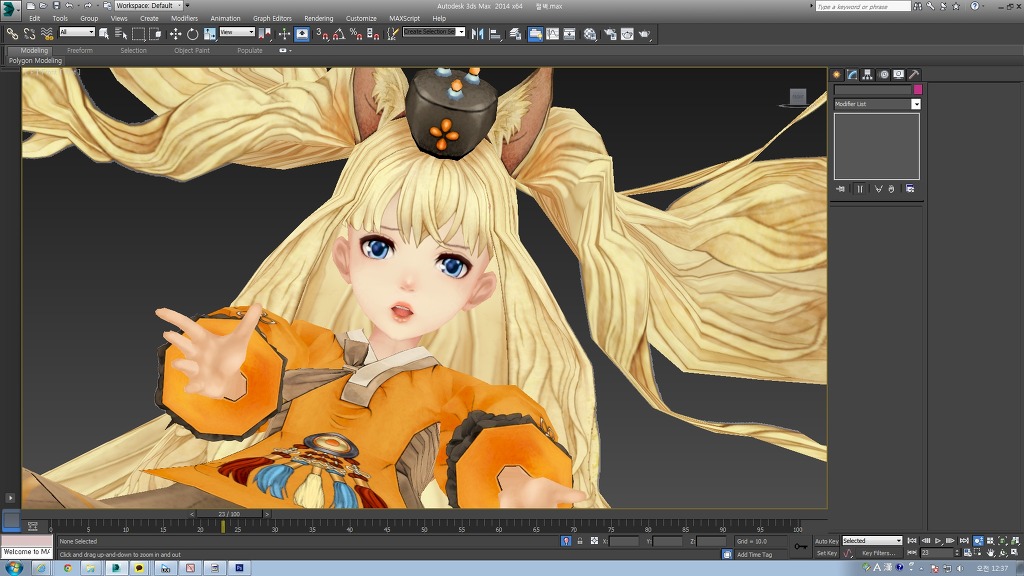Activate the Select and Move tool
Viewport: 1024px width, 576px height.
pyautogui.click(x=176, y=33)
